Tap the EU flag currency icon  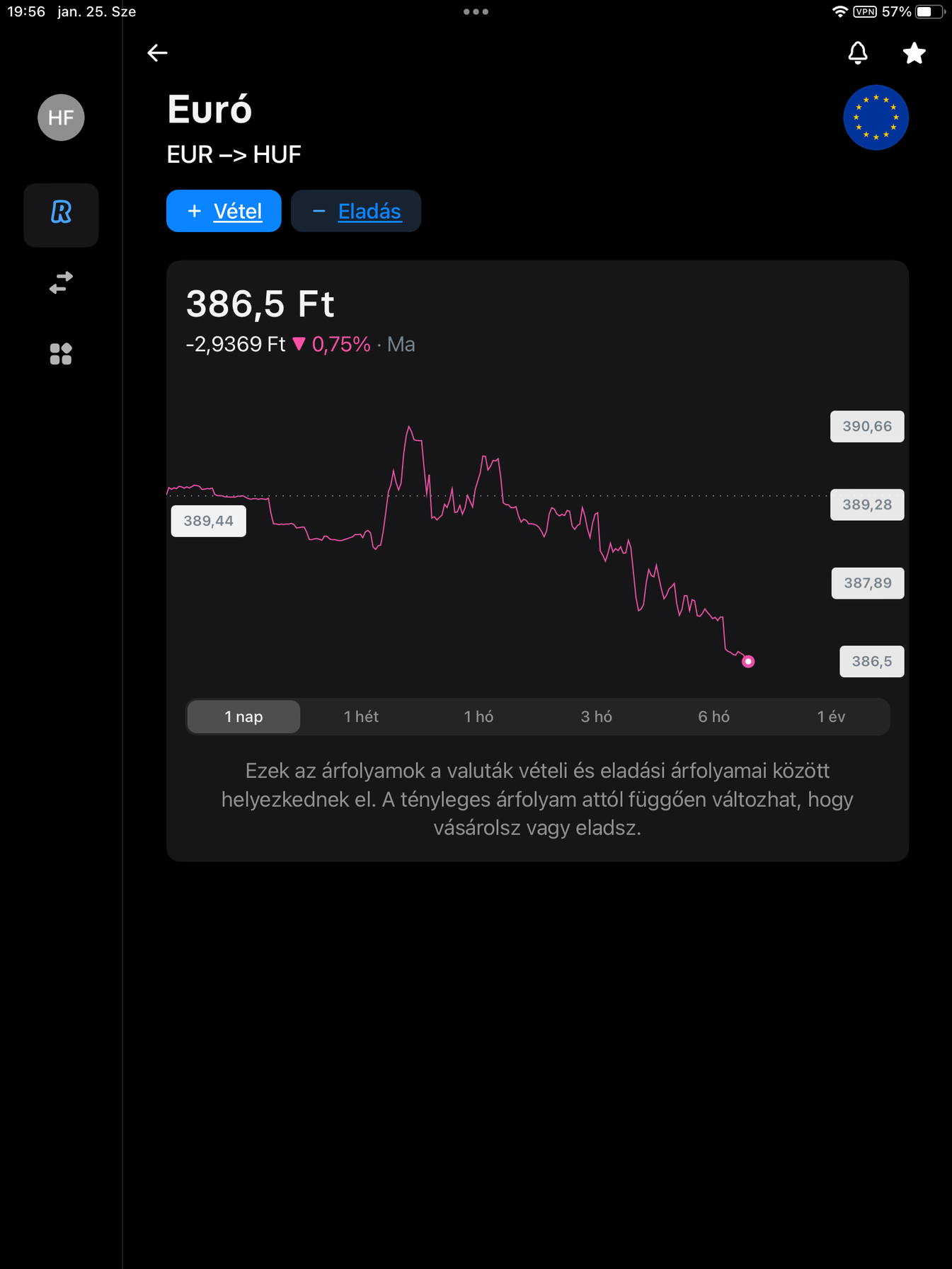tap(876, 117)
